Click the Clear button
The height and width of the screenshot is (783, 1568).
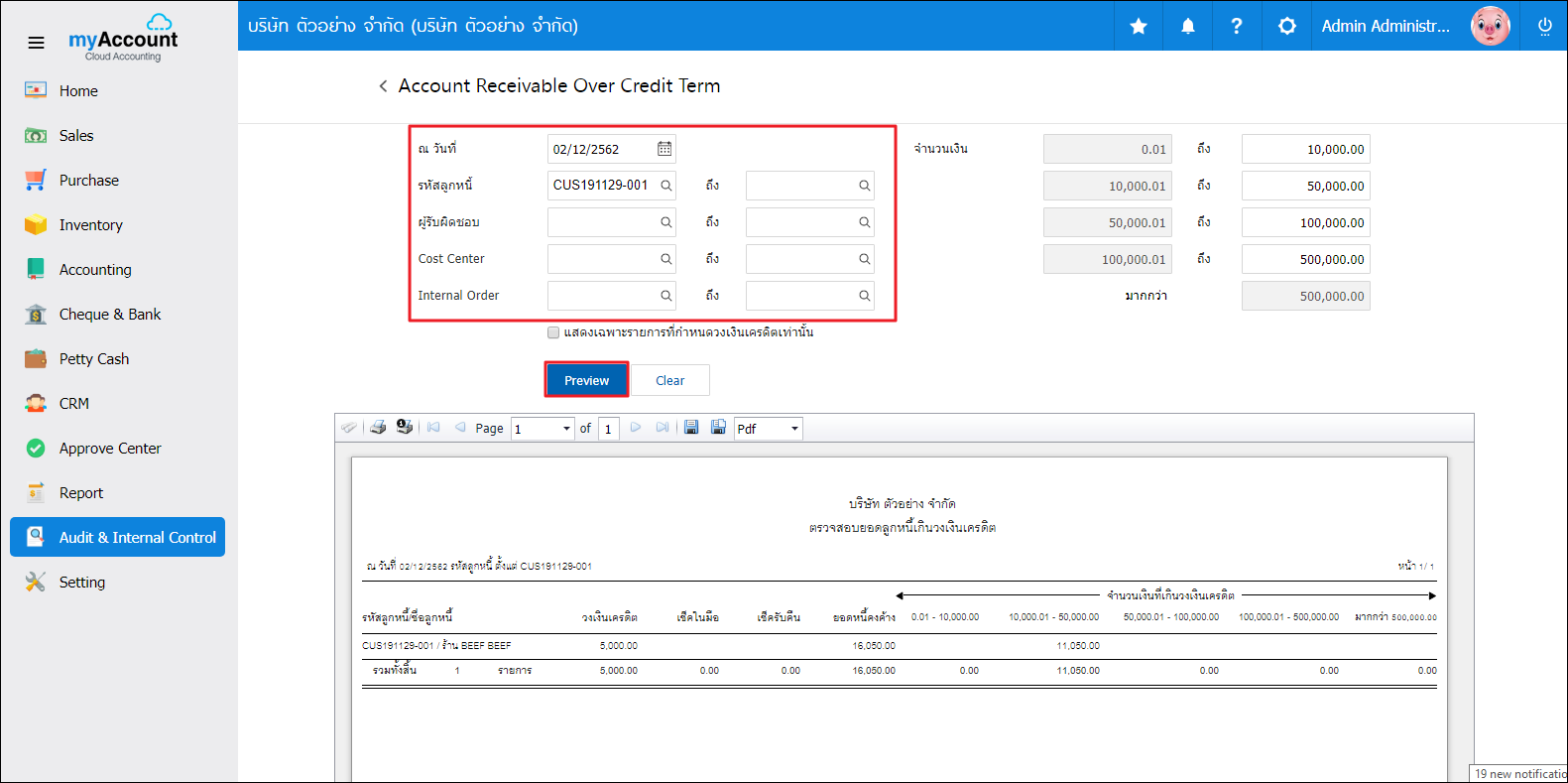[x=669, y=380]
